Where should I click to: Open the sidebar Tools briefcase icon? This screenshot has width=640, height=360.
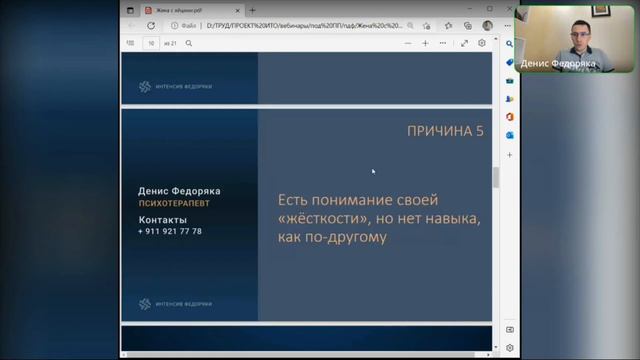[509, 81]
